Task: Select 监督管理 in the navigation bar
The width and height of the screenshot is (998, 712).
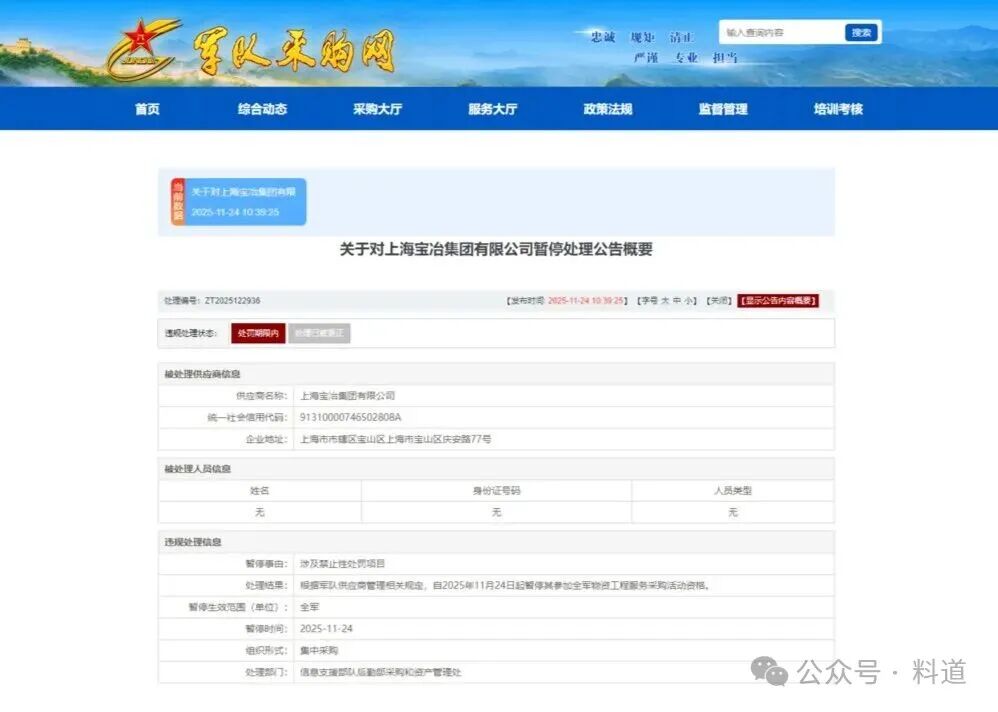Action: point(723,109)
